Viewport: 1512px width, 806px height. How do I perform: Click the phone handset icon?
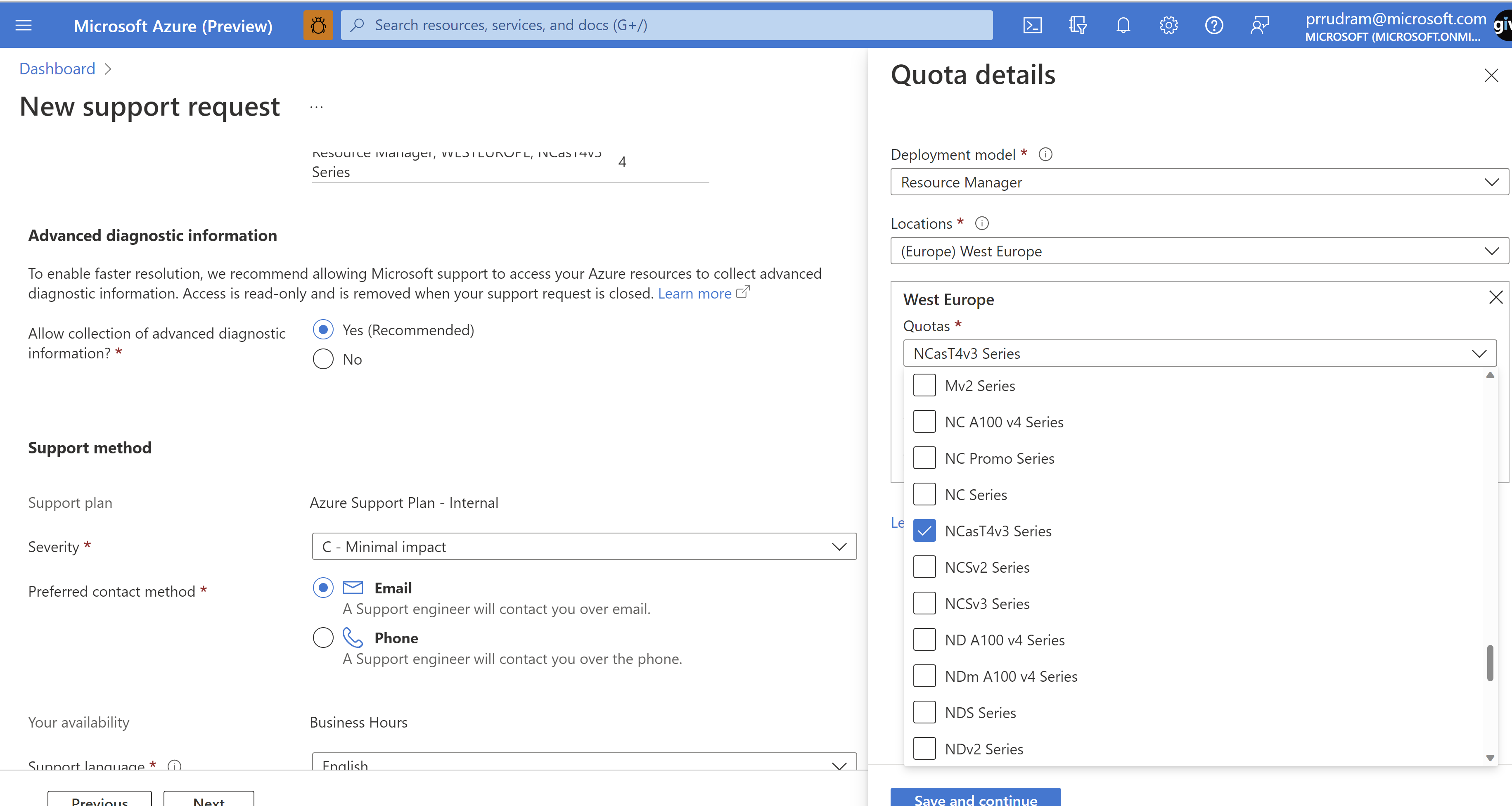tap(353, 638)
